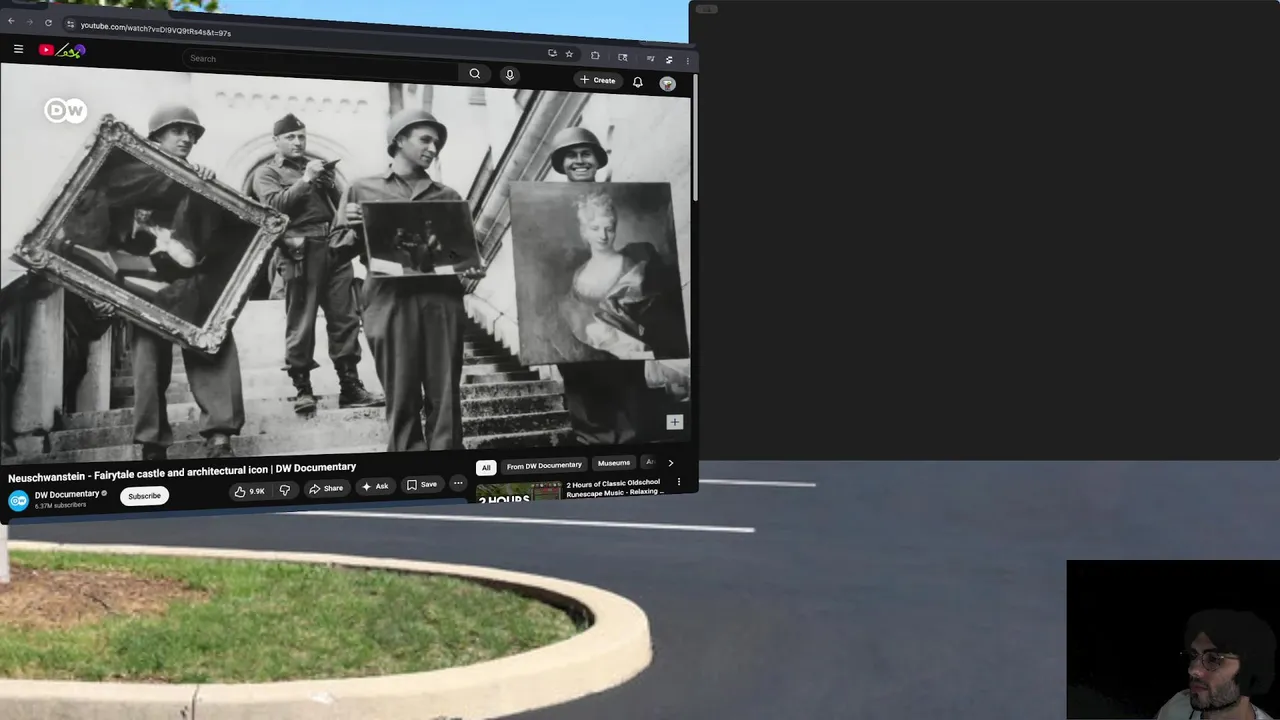The image size is (1280, 720).
Task: Select the All filter chip
Action: click(486, 467)
